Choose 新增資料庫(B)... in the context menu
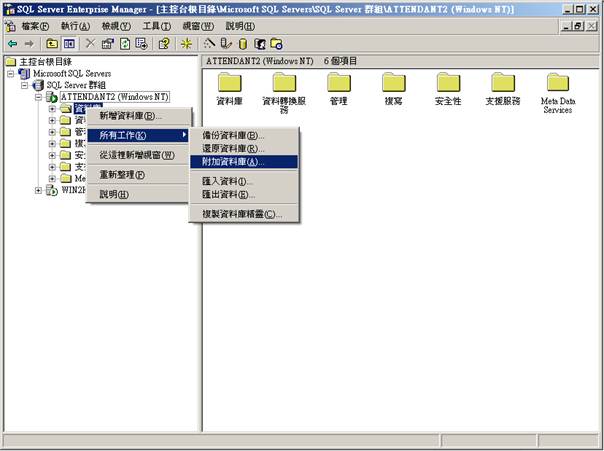Screen dimensions: 604x451 point(139,116)
